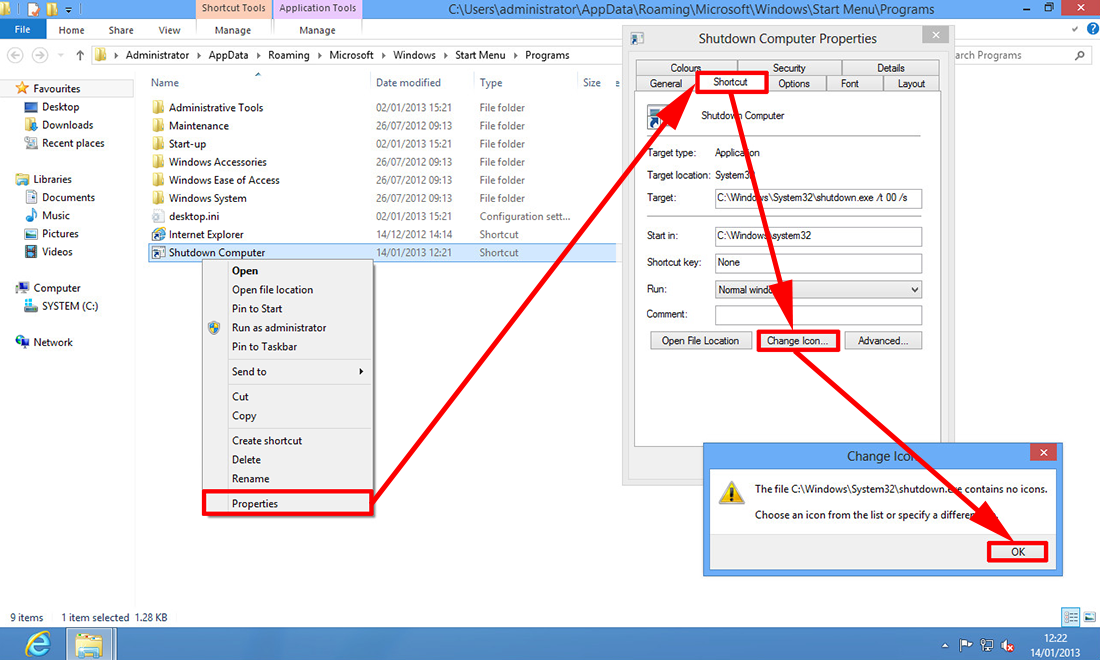Click OK in the Change Icon dialog
Viewport: 1100px width, 660px height.
point(1017,552)
